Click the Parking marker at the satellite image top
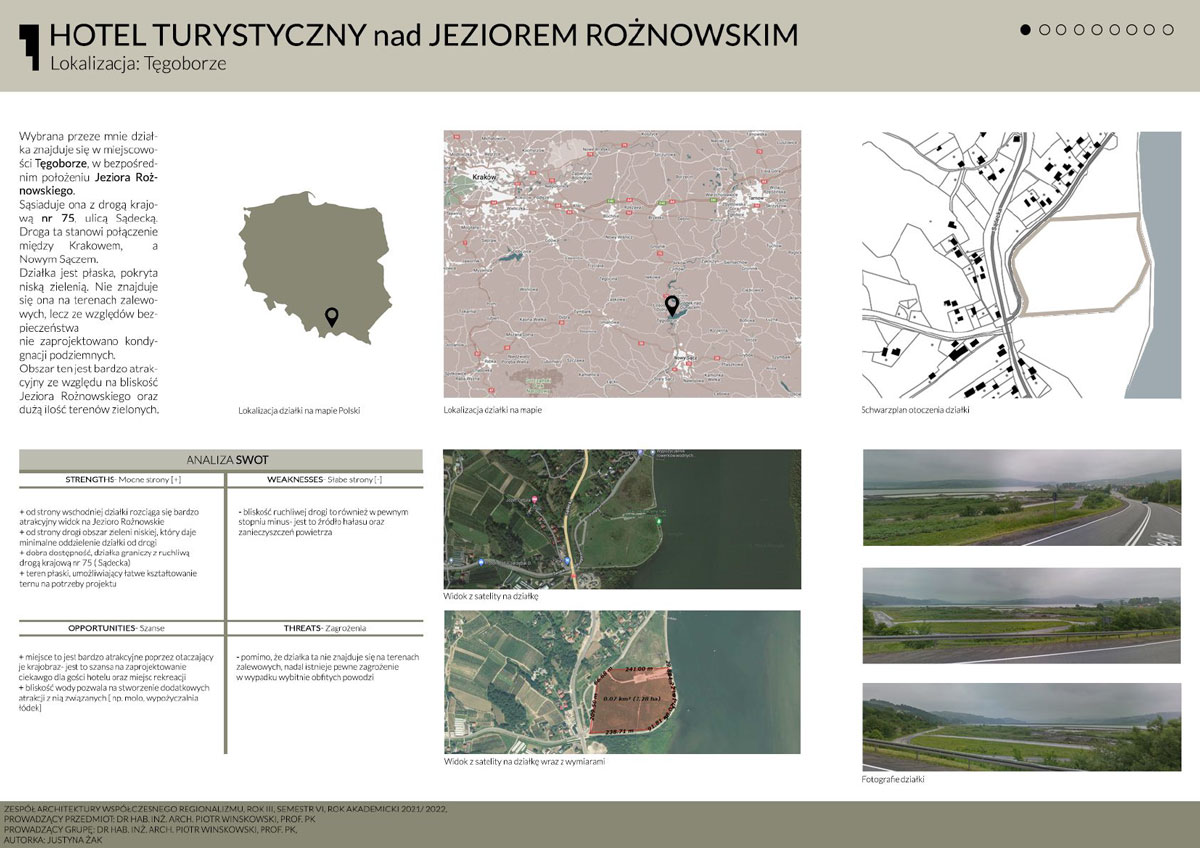Viewport: 1200px width, 848px height. 640,453
